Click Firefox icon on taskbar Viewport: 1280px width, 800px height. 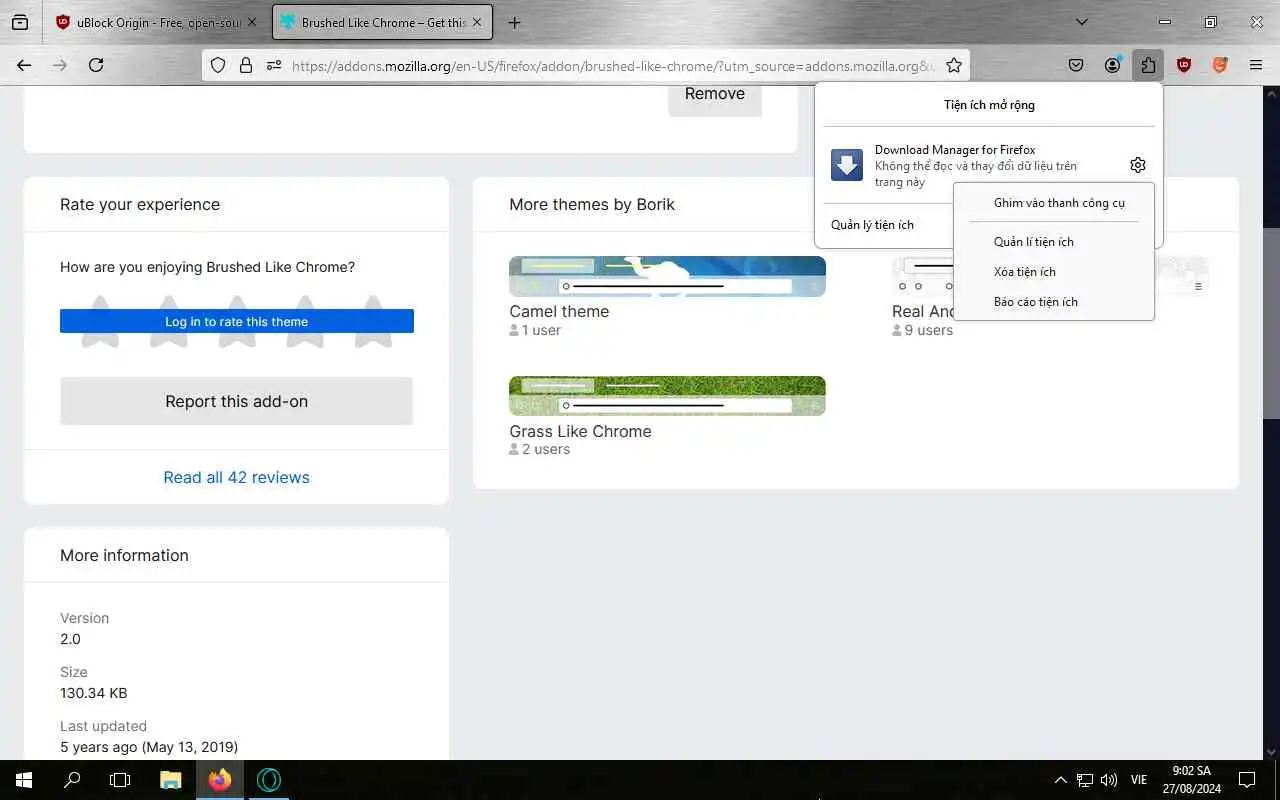tap(220, 780)
